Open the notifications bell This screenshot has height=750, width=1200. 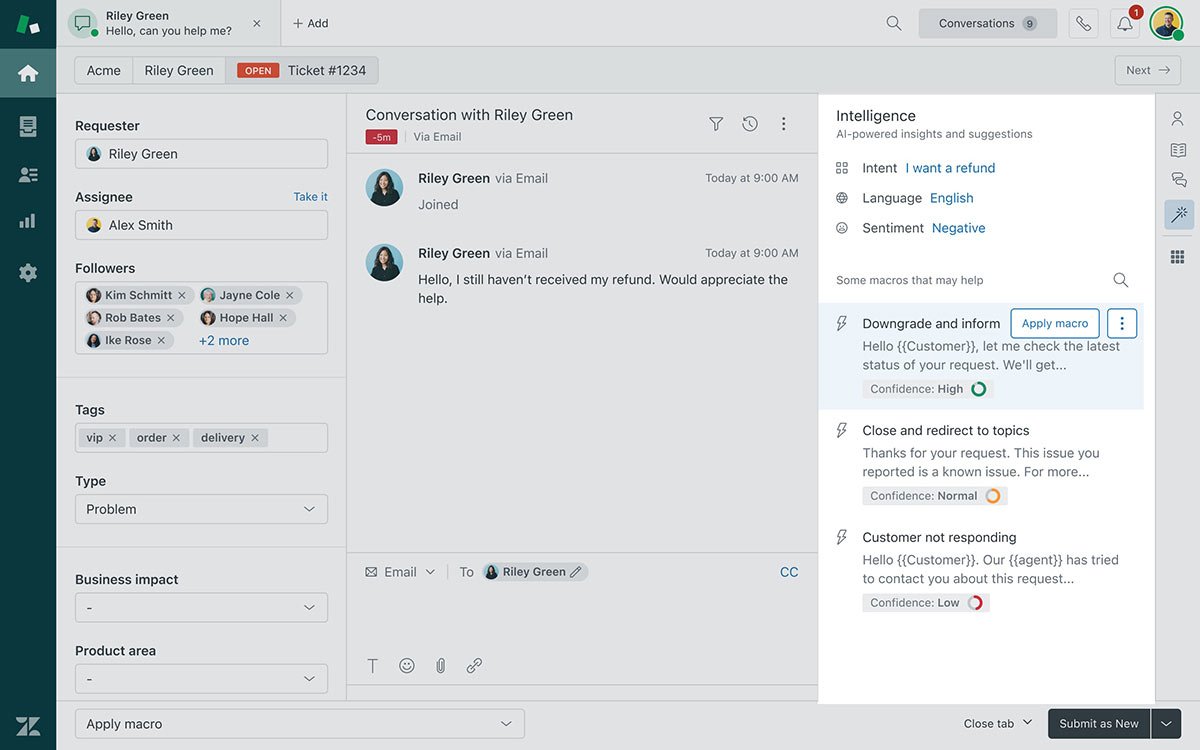[1125, 24]
